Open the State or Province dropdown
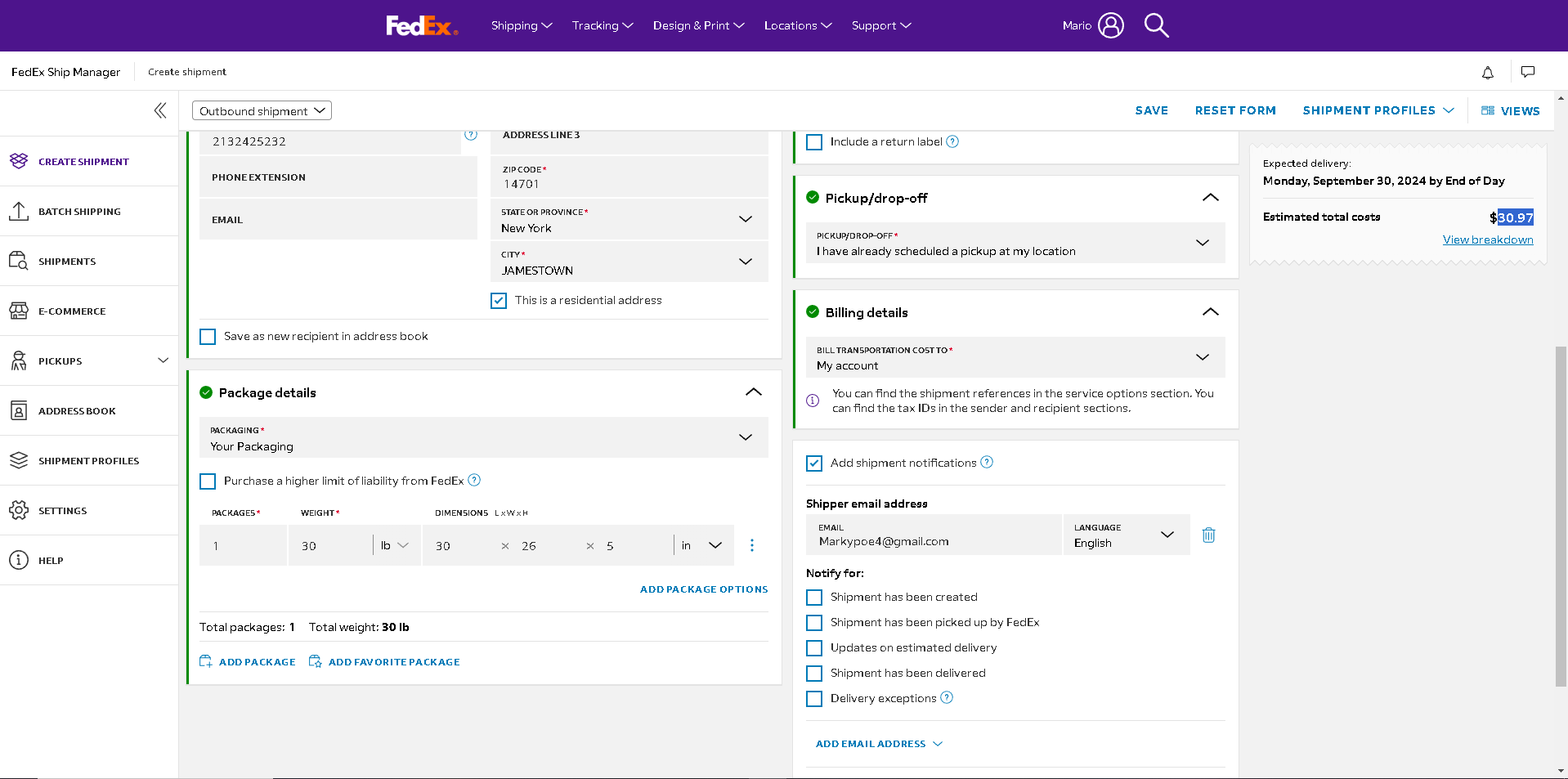 (x=629, y=219)
